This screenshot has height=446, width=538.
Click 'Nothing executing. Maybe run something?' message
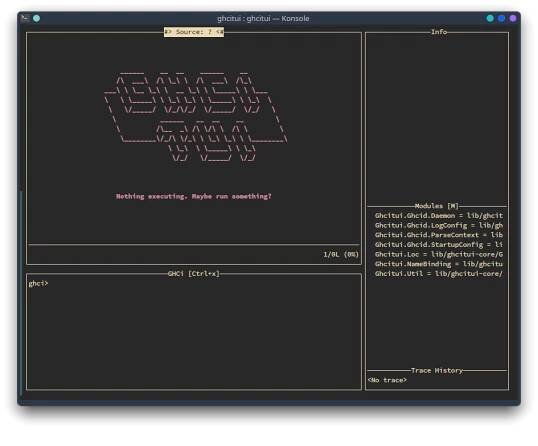(194, 196)
